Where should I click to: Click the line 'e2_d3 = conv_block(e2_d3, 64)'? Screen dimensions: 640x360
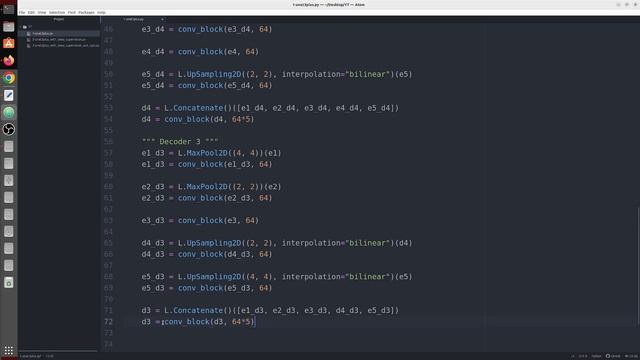(207, 198)
